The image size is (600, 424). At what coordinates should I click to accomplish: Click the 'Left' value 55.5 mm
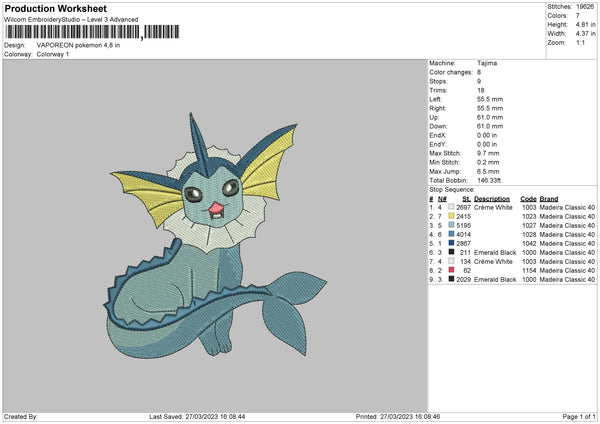pos(490,99)
